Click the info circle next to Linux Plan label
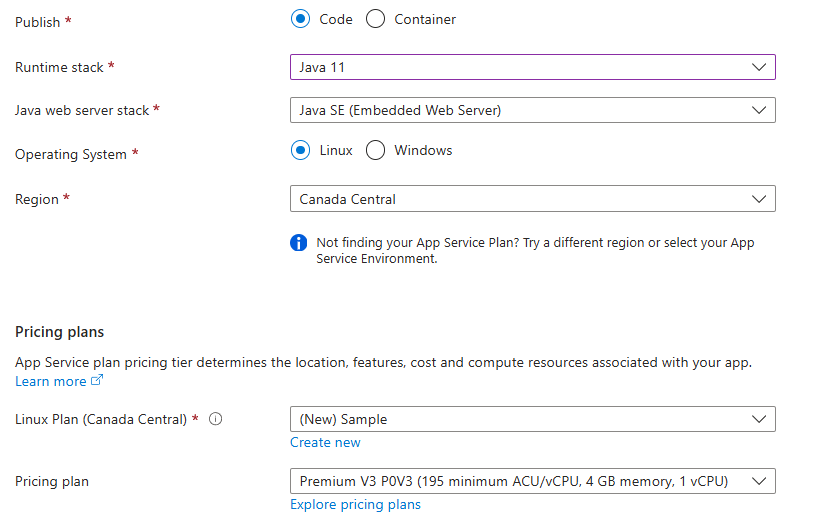The height and width of the screenshot is (531, 832). pyautogui.click(x=215, y=419)
